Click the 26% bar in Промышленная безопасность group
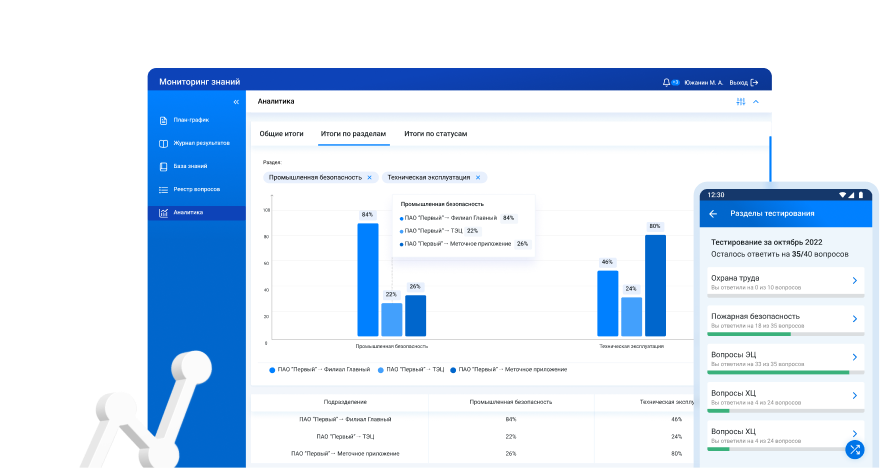This screenshot has height=468, width=880. [x=415, y=316]
